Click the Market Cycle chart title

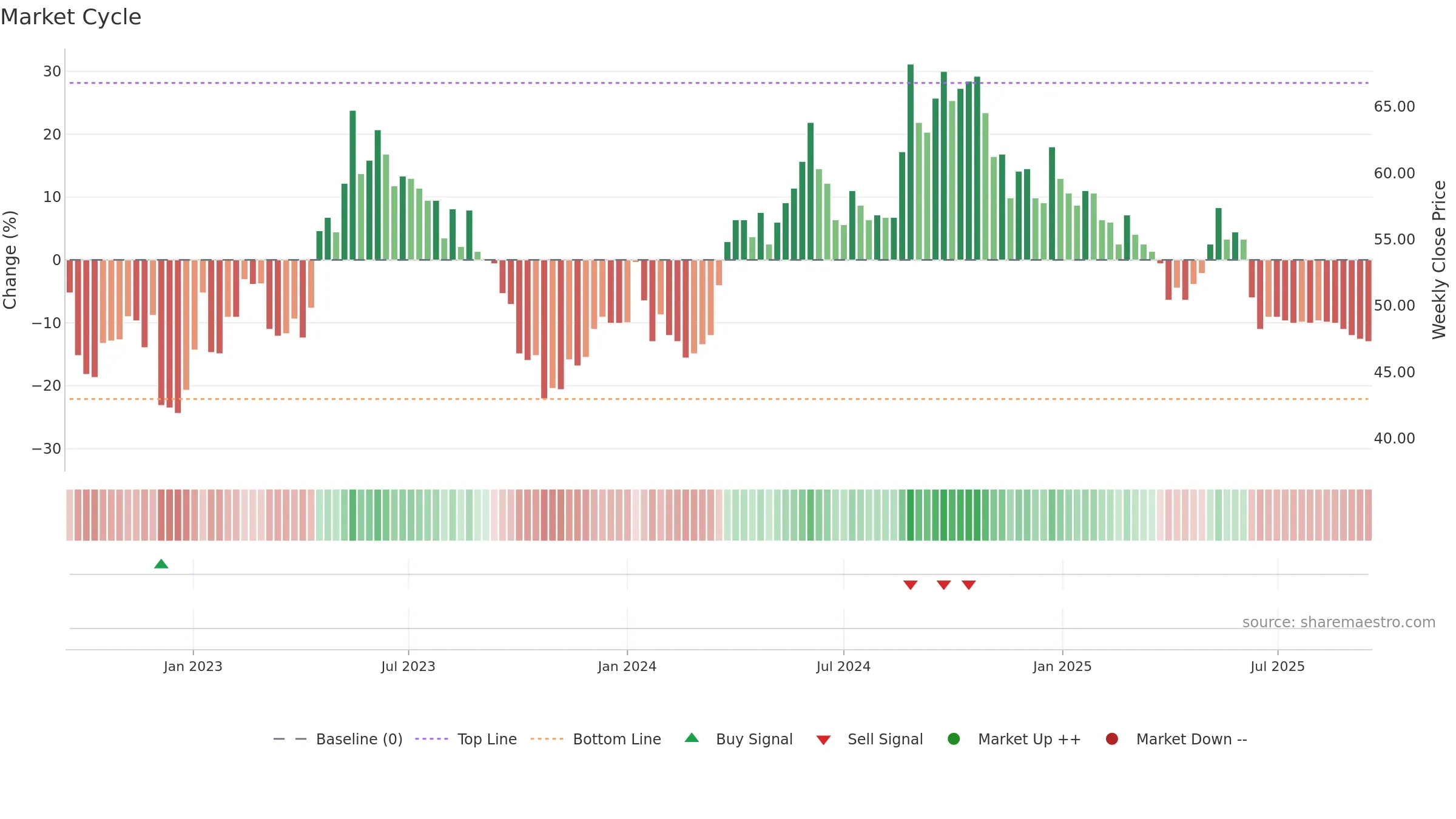point(71,17)
